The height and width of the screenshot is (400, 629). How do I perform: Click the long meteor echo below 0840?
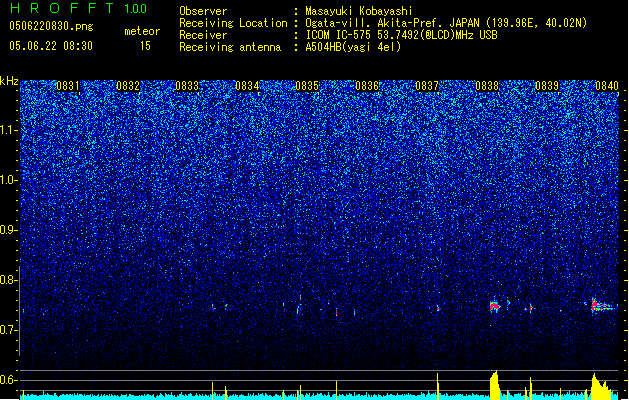(x=602, y=306)
